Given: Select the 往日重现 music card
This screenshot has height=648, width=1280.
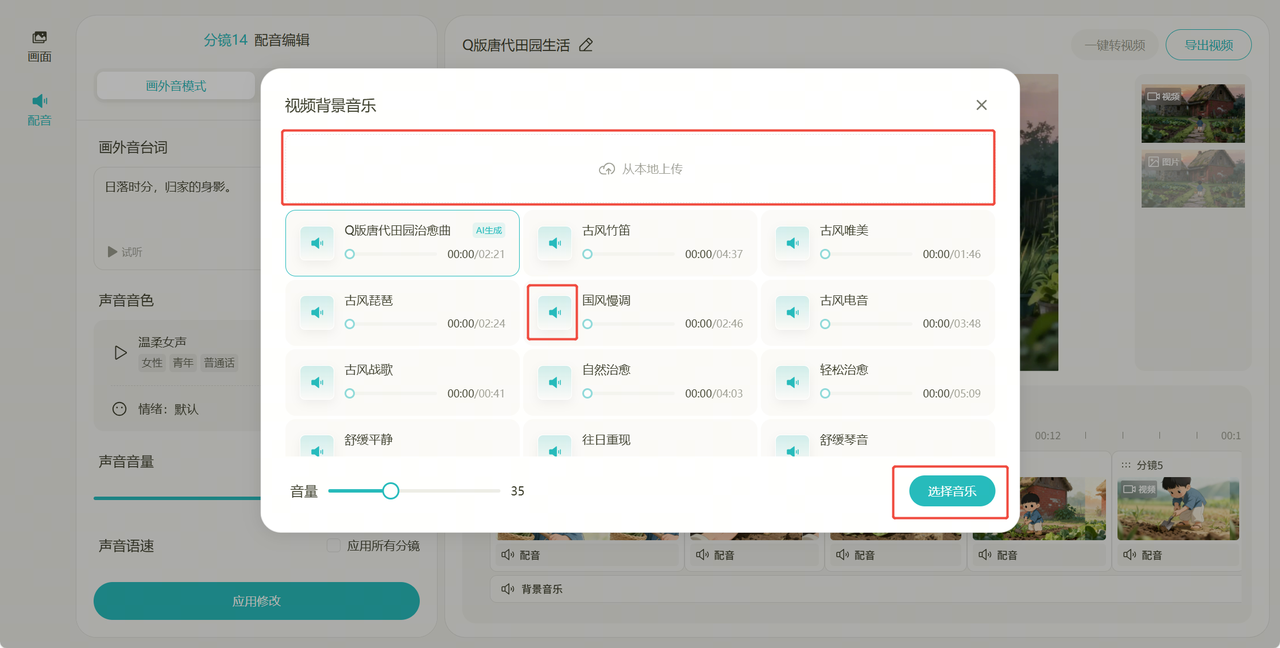Looking at the screenshot, I should point(640,439).
